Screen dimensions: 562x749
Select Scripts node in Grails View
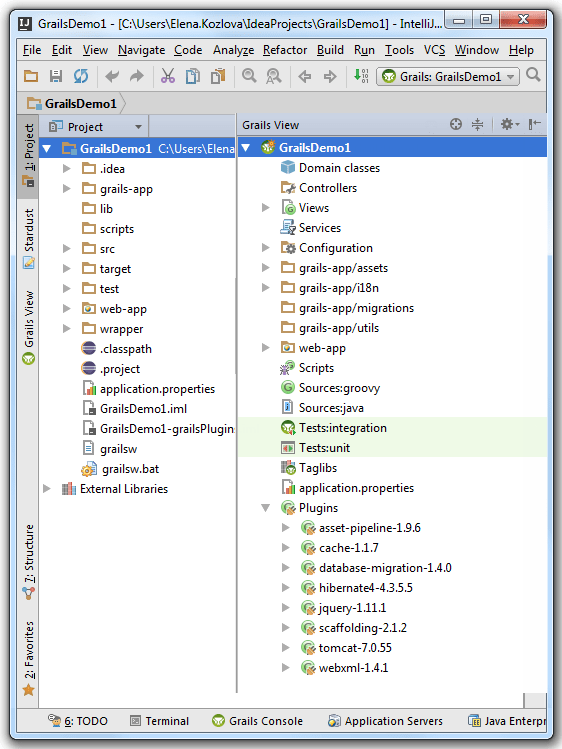click(x=307, y=368)
